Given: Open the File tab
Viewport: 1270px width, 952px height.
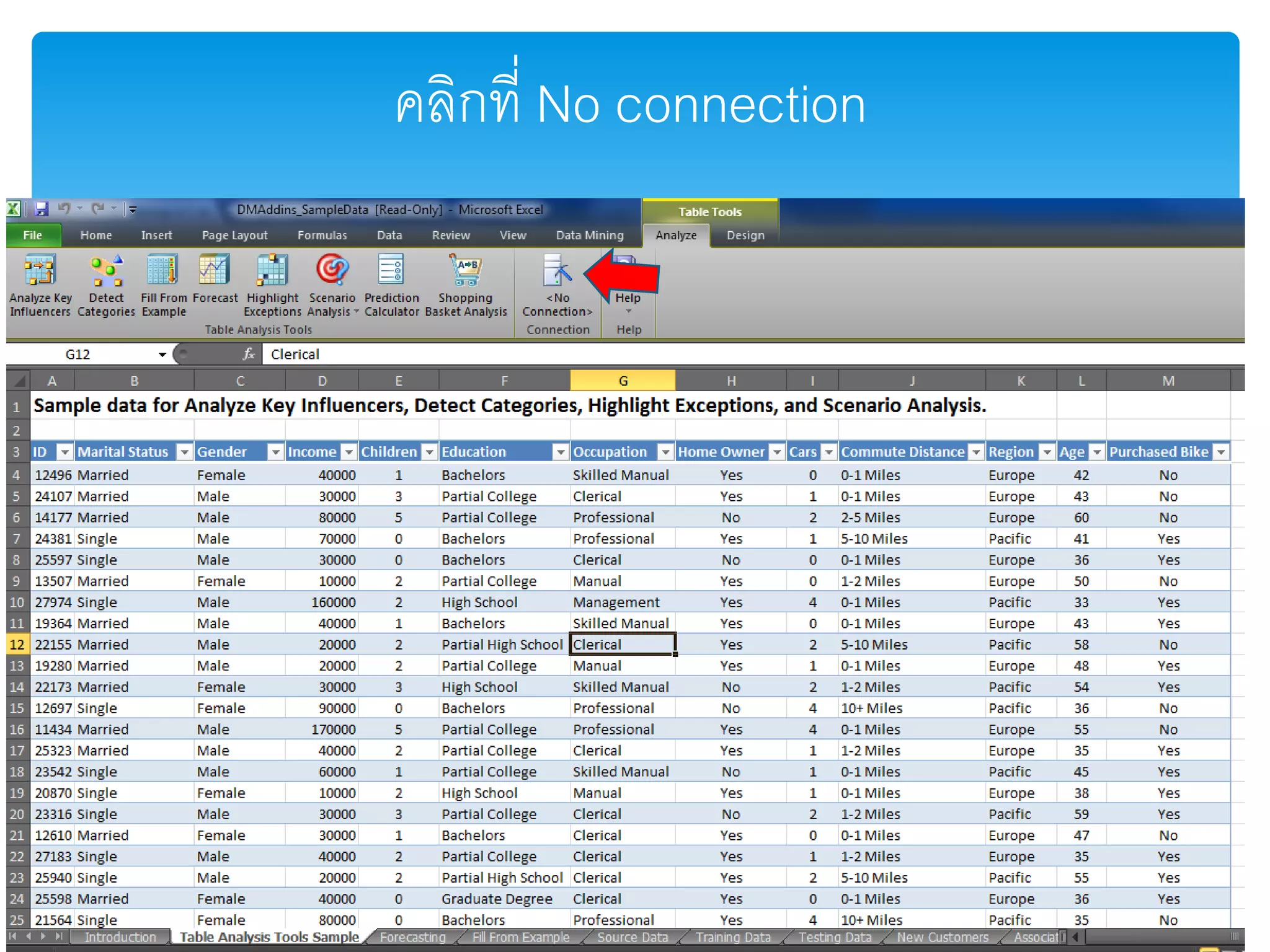Looking at the screenshot, I should [33, 236].
